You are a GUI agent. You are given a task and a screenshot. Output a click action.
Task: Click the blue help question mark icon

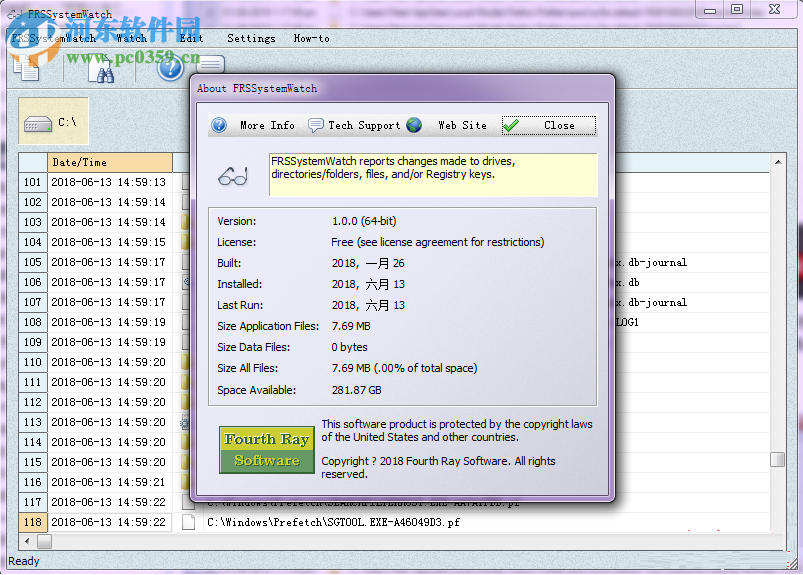pyautogui.click(x=170, y=68)
